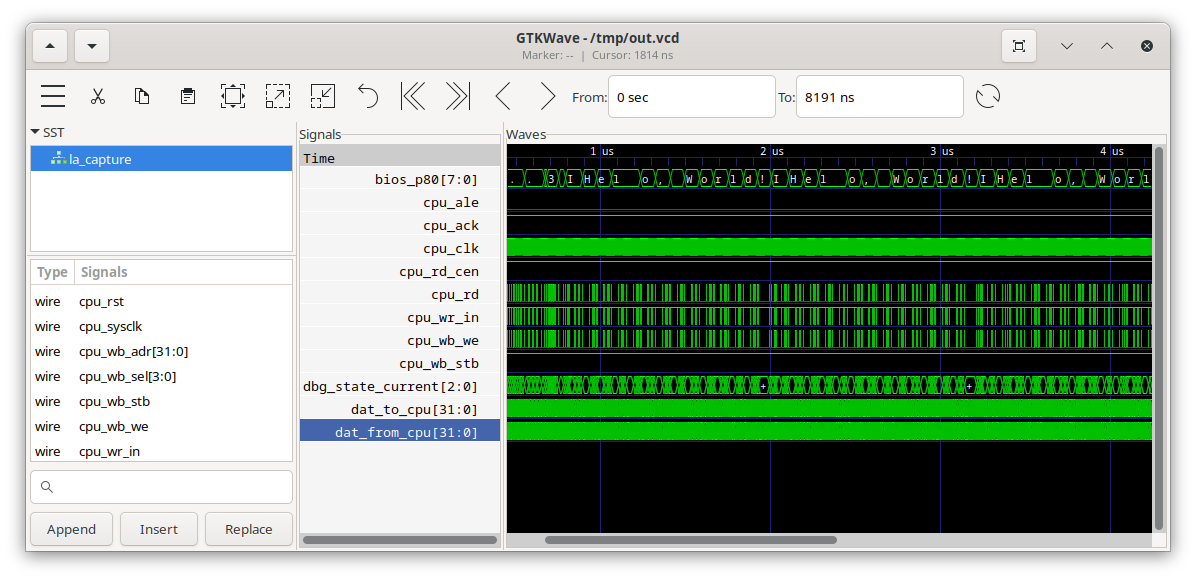Click the Copy traces icon

(x=143, y=96)
